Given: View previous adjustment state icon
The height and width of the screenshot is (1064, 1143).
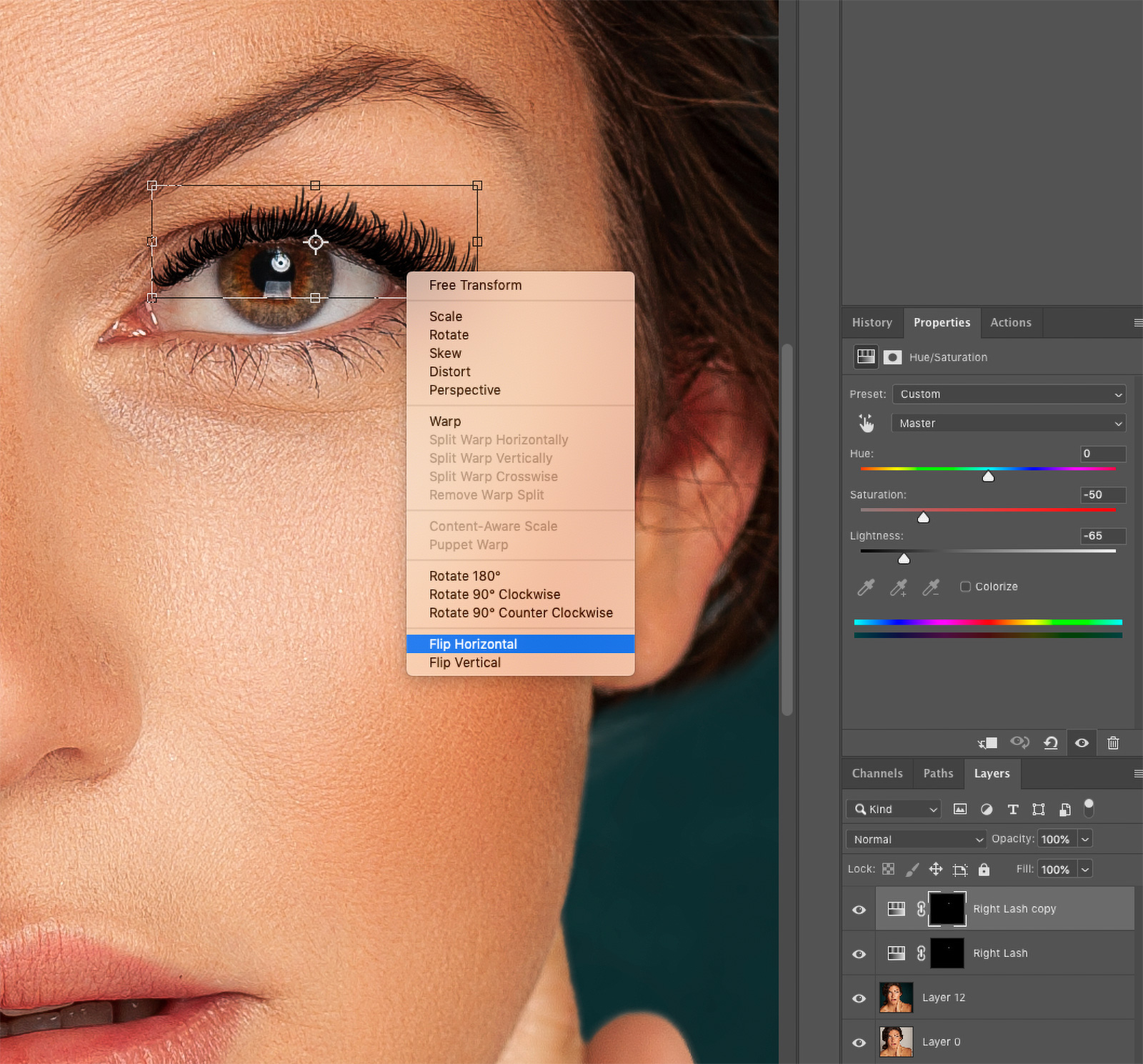Looking at the screenshot, I should pos(1019,743).
